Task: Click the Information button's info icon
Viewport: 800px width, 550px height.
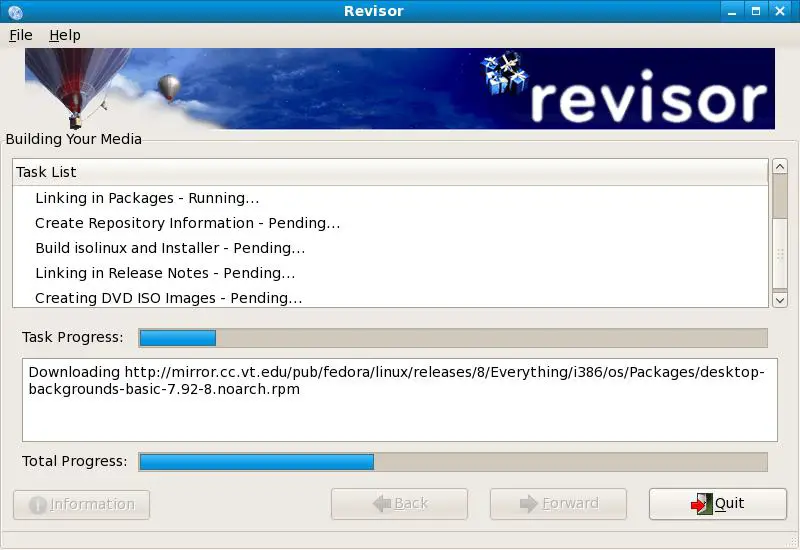Action: click(38, 505)
